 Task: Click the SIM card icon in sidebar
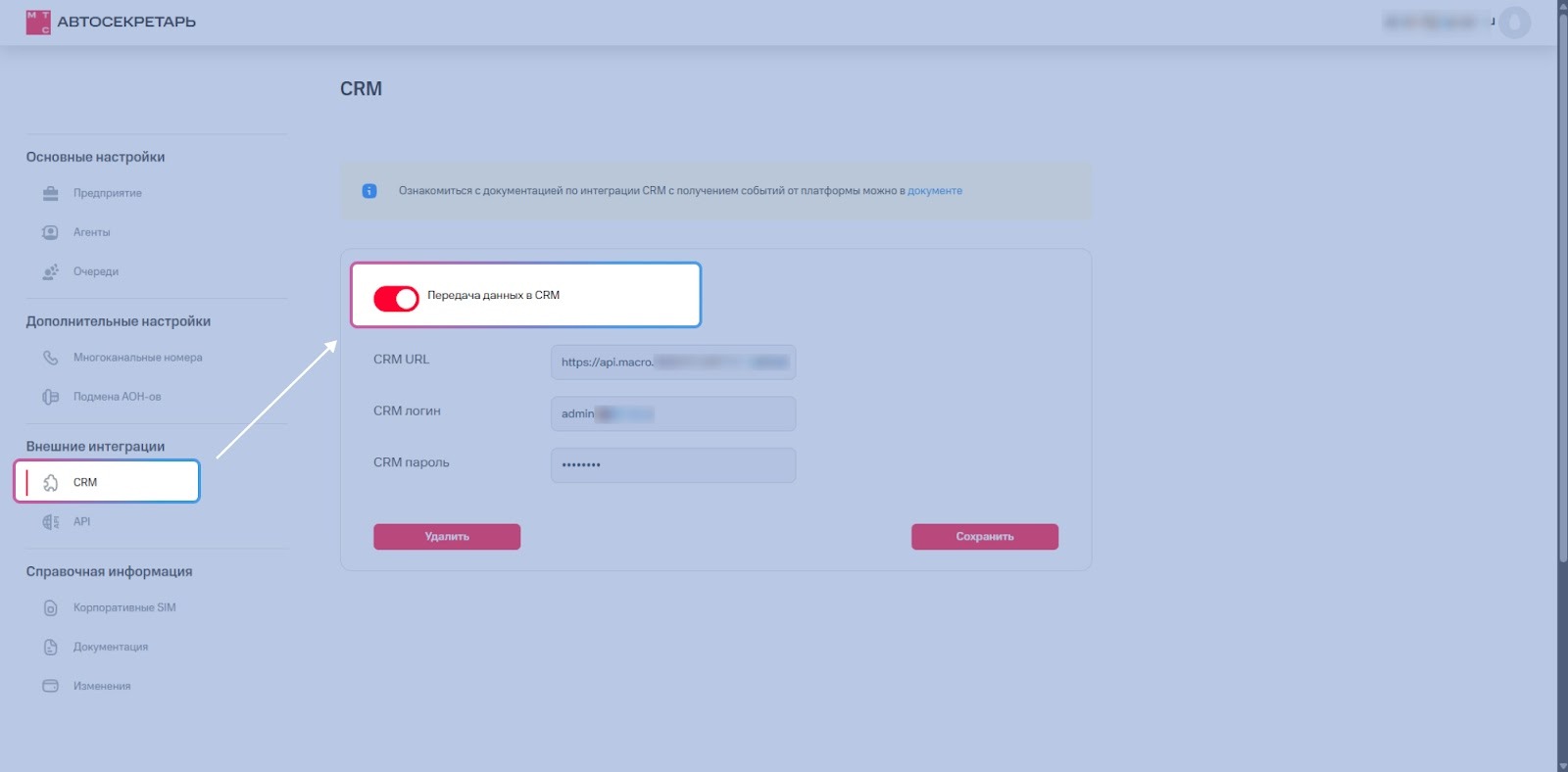click(x=50, y=608)
